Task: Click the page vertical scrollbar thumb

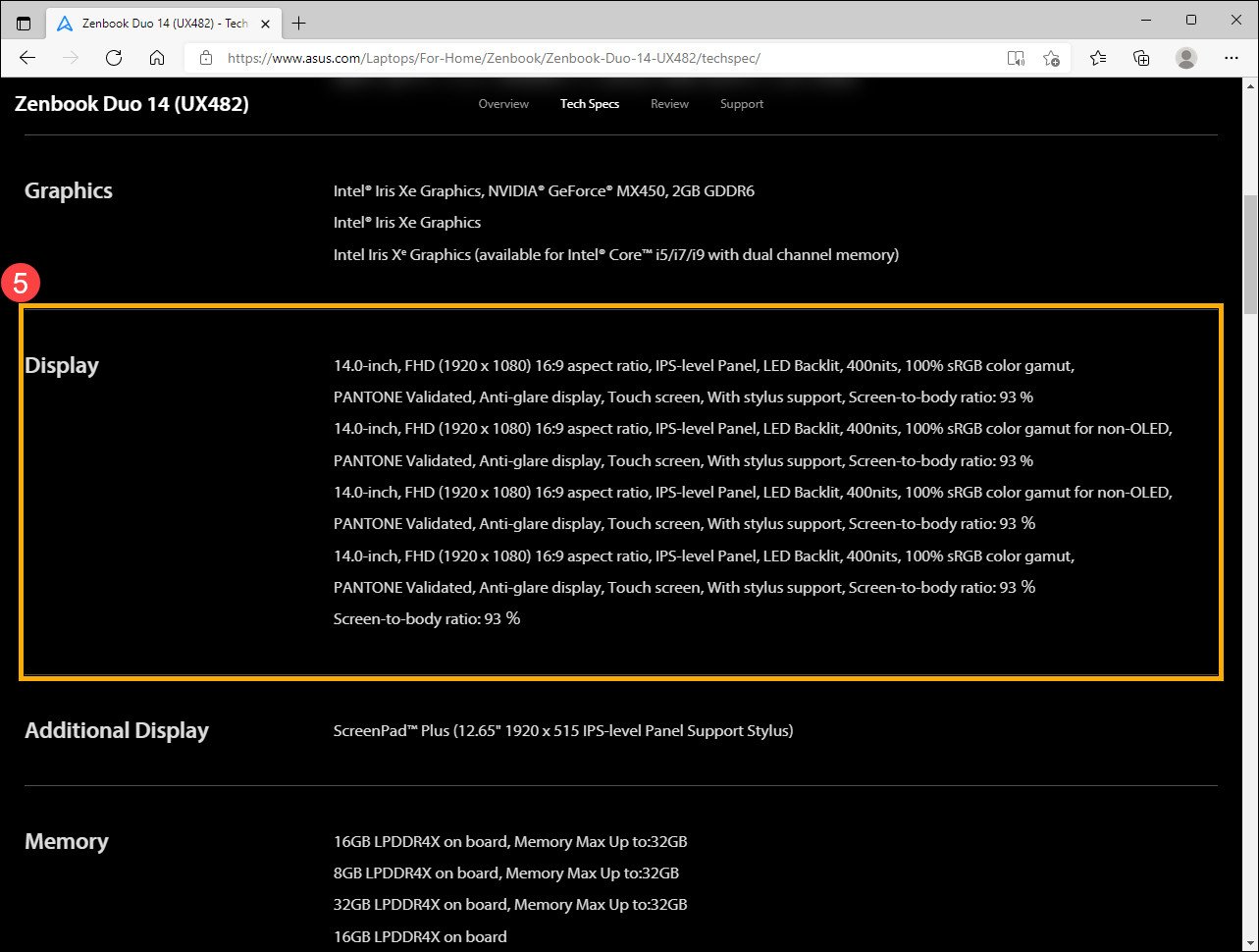Action: pos(1250,255)
